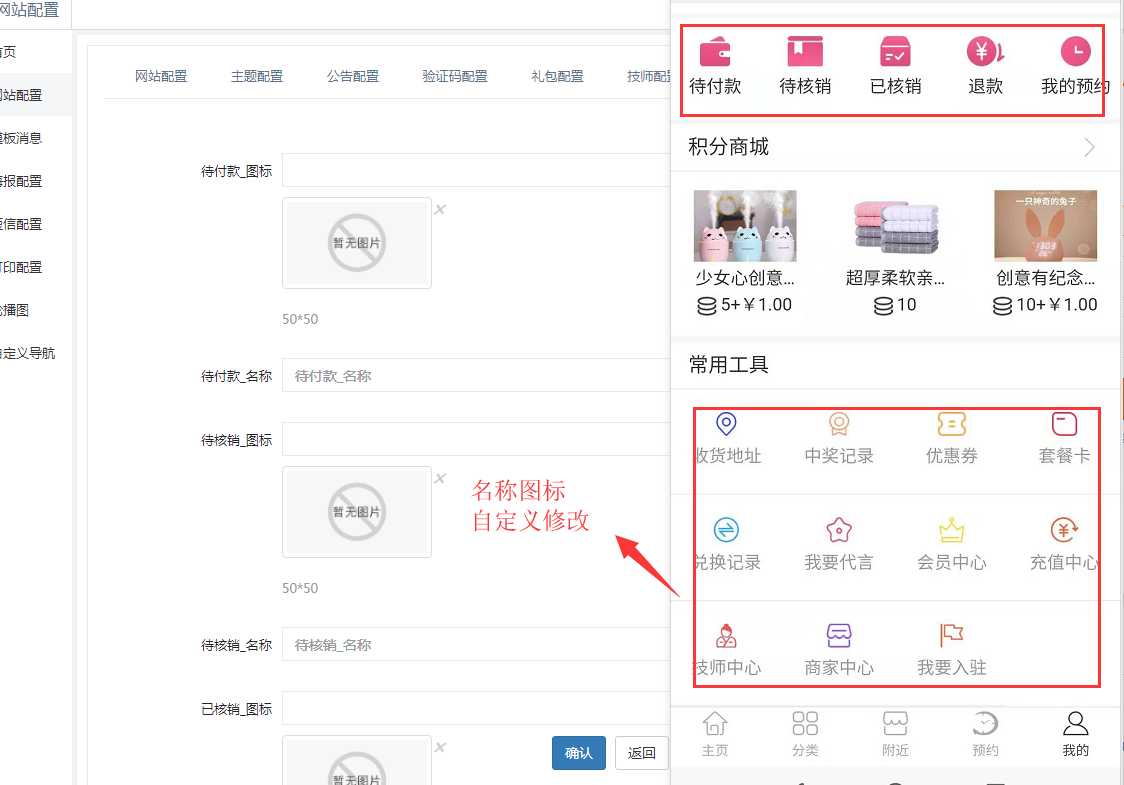Image resolution: width=1124 pixels, height=785 pixels.
Task: Click the 待付款 image placeholder thumbnail
Action: 357,243
